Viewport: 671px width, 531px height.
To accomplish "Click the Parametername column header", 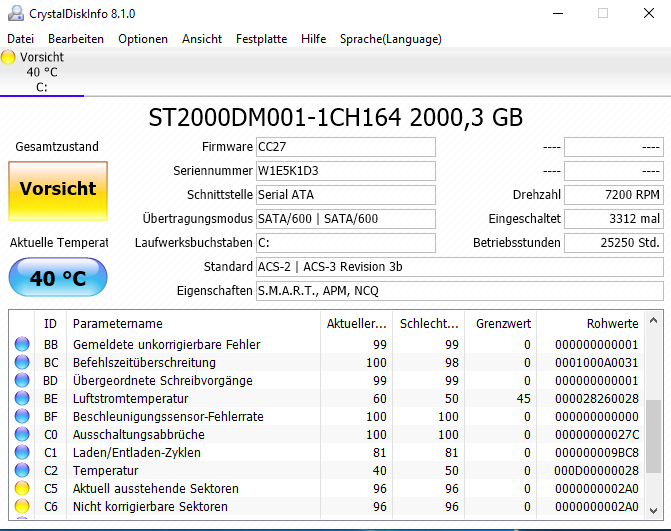I will click(193, 323).
